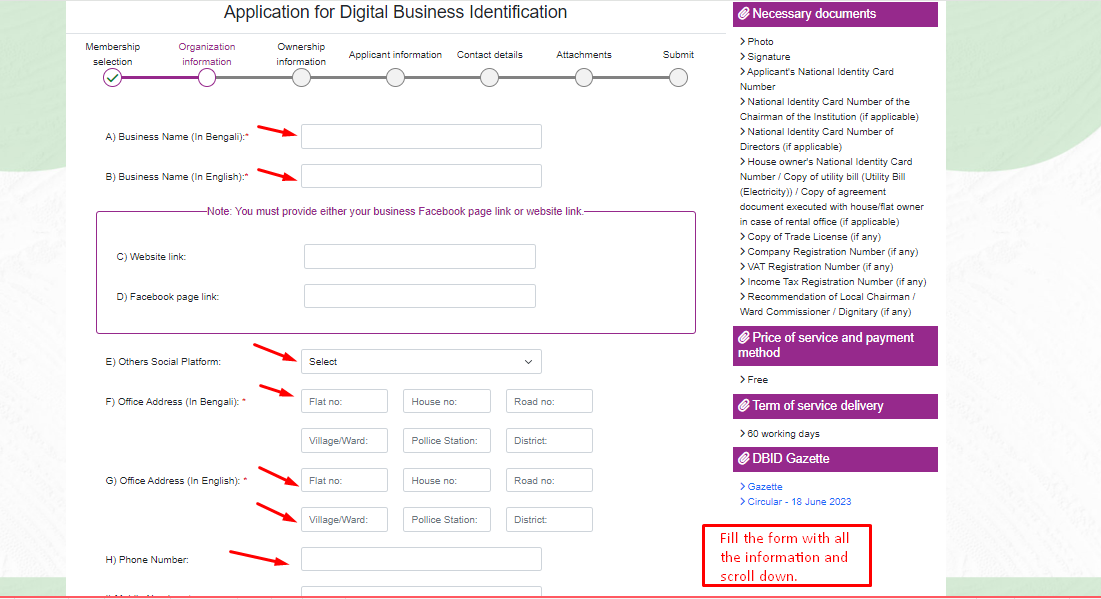The height and width of the screenshot is (599, 1101).
Task: Click the Applicant information step circle
Action: click(395, 78)
